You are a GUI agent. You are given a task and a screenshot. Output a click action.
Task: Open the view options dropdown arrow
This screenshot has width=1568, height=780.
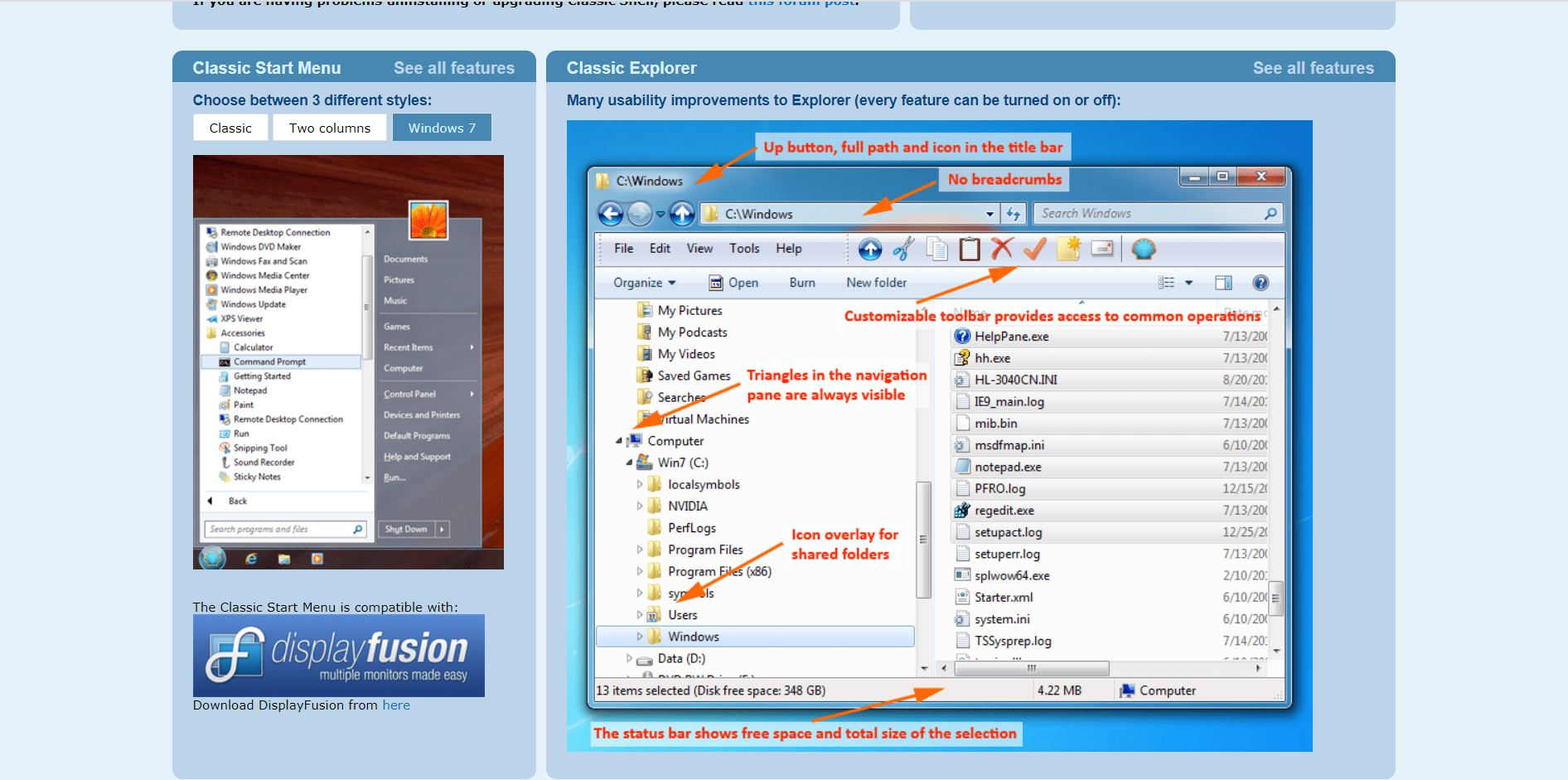pyautogui.click(x=1188, y=283)
